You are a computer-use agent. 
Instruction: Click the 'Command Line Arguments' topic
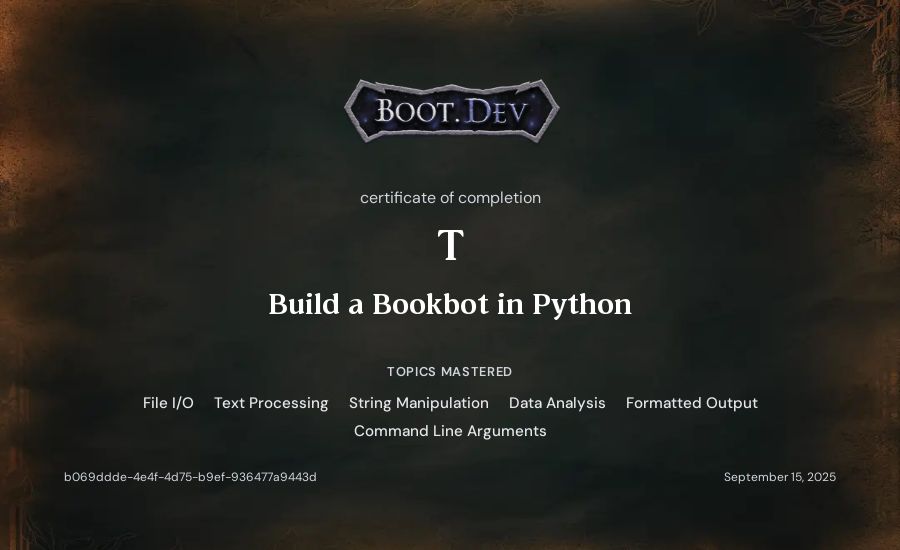tap(450, 431)
